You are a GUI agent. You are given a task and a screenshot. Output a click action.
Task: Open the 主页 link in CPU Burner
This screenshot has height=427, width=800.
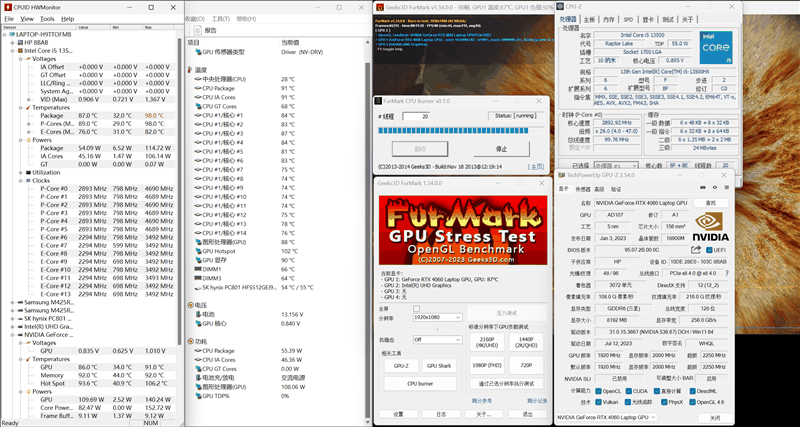pyautogui.click(x=536, y=166)
